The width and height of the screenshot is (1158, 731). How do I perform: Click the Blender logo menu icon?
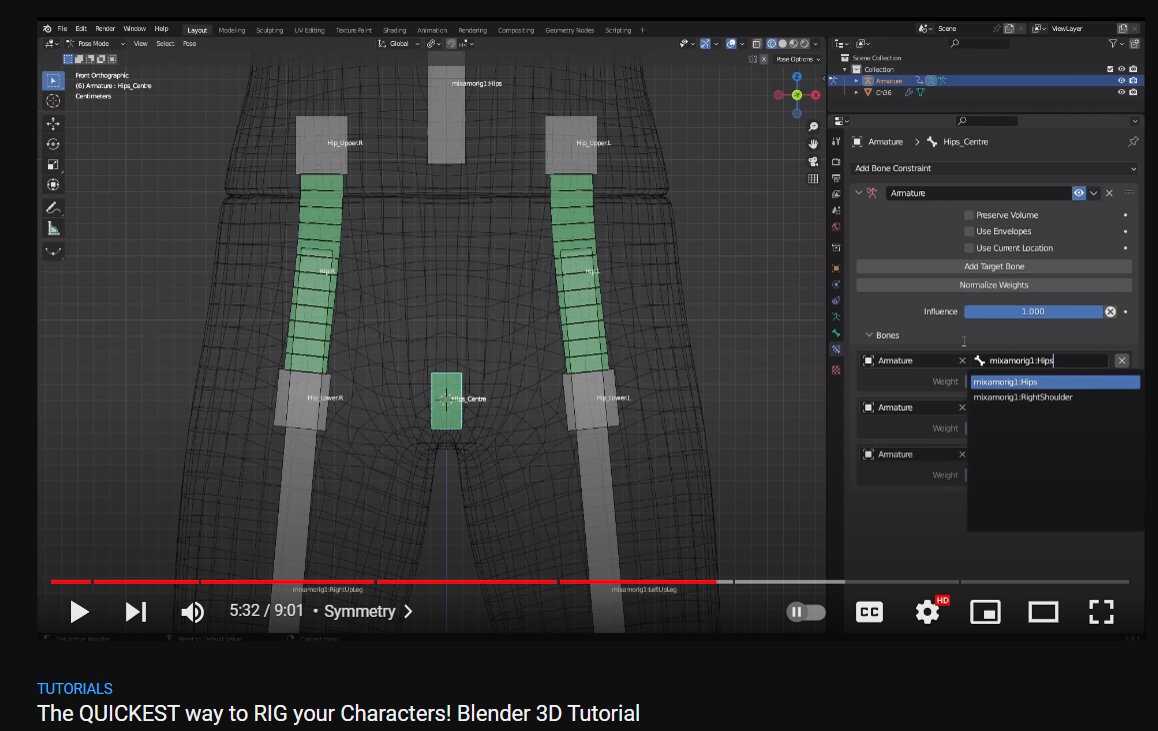[47, 29]
